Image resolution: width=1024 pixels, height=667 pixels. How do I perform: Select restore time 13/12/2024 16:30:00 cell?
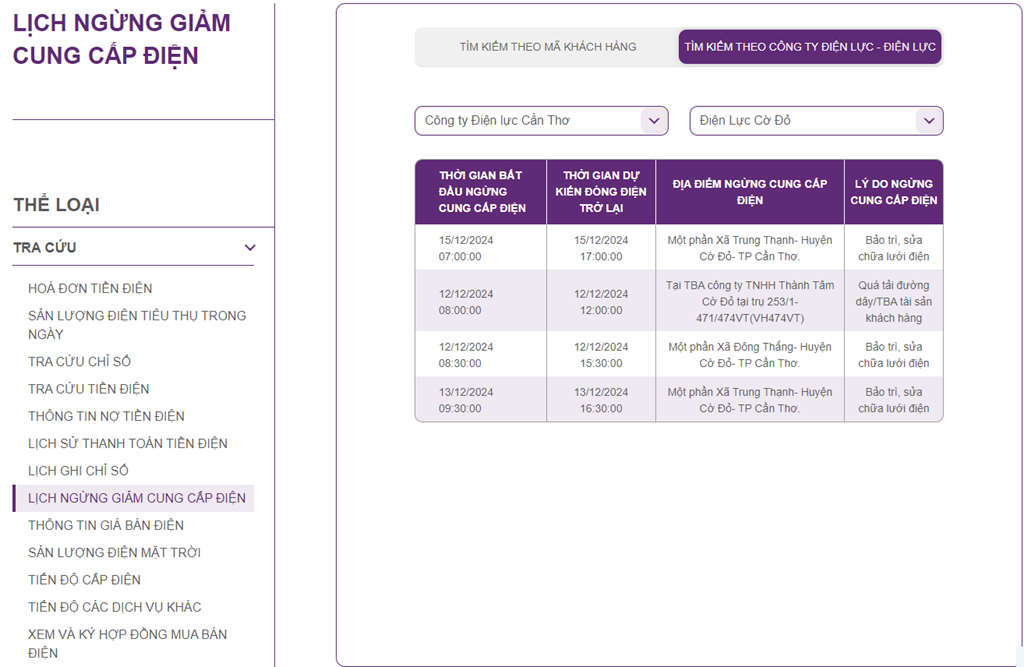pos(601,400)
